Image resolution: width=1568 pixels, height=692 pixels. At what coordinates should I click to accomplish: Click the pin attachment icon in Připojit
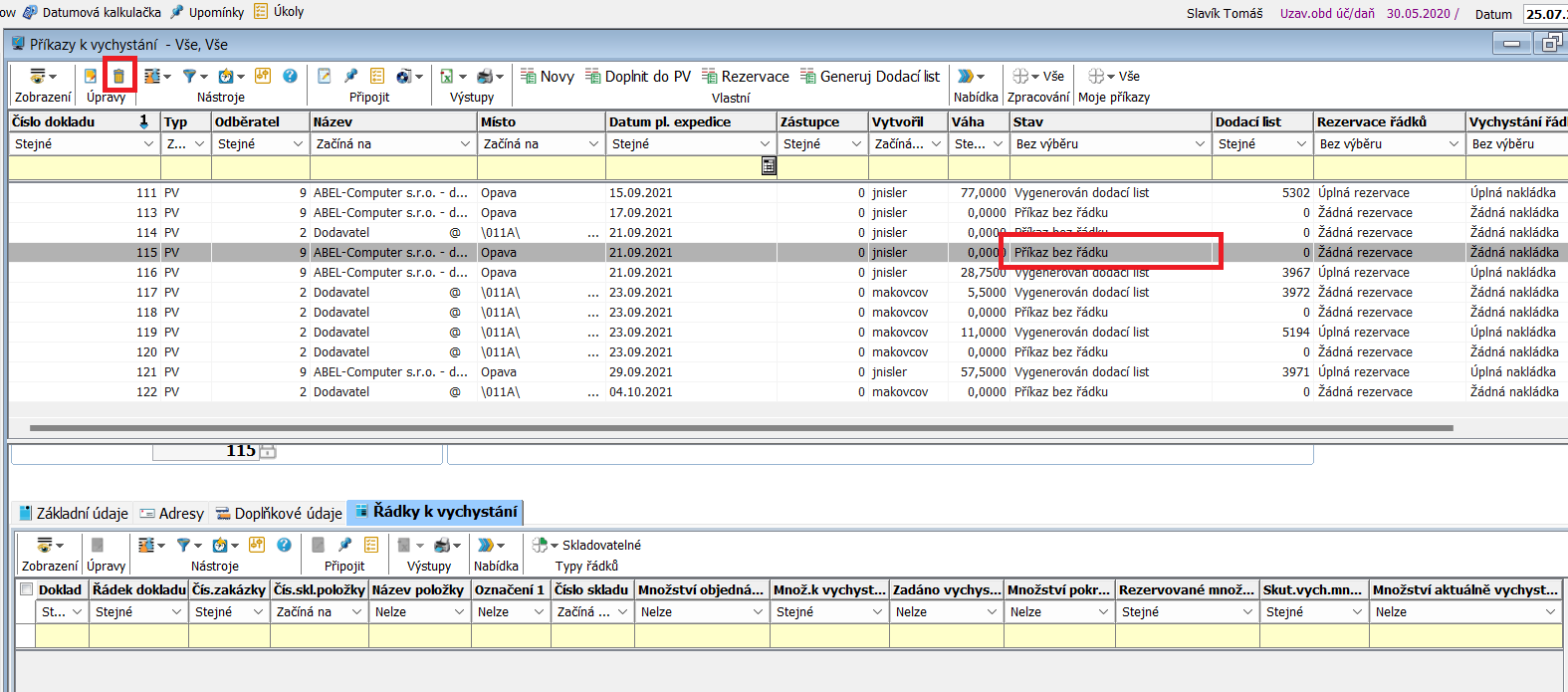point(350,76)
